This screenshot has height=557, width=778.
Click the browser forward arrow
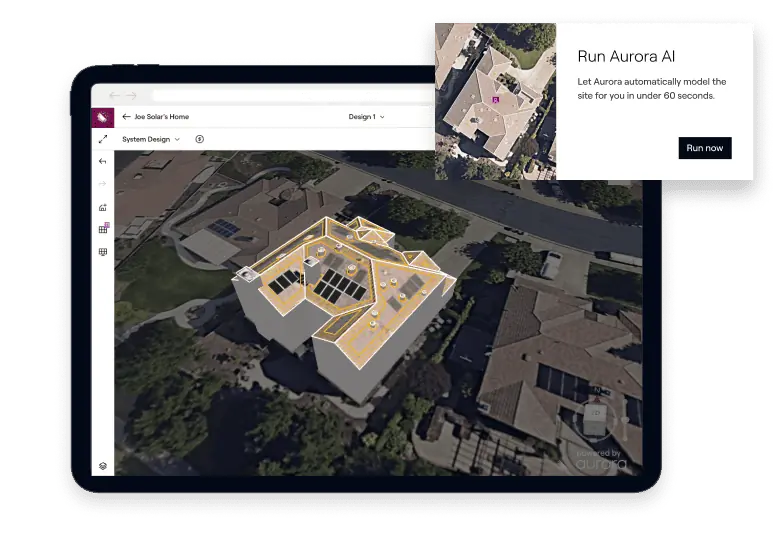(x=130, y=95)
